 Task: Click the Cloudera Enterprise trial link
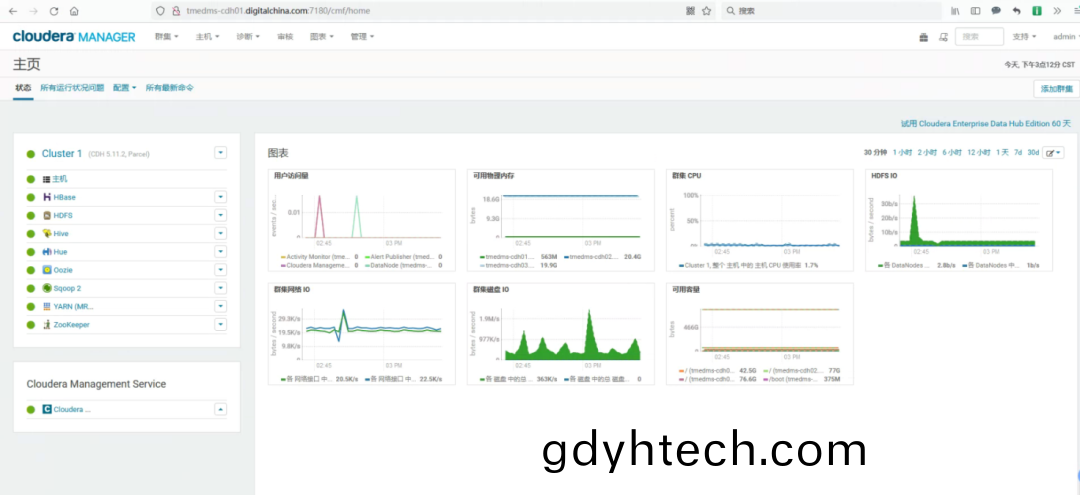986,124
